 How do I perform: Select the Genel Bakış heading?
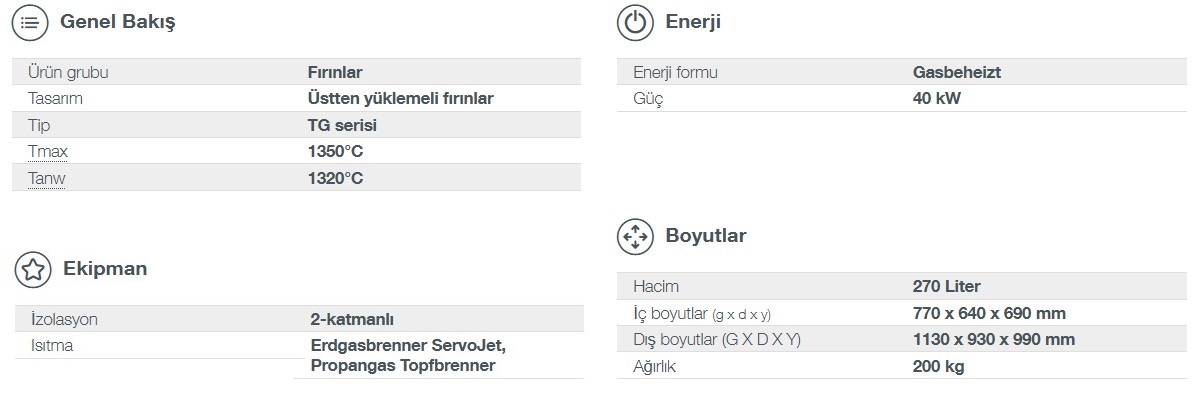pos(118,22)
